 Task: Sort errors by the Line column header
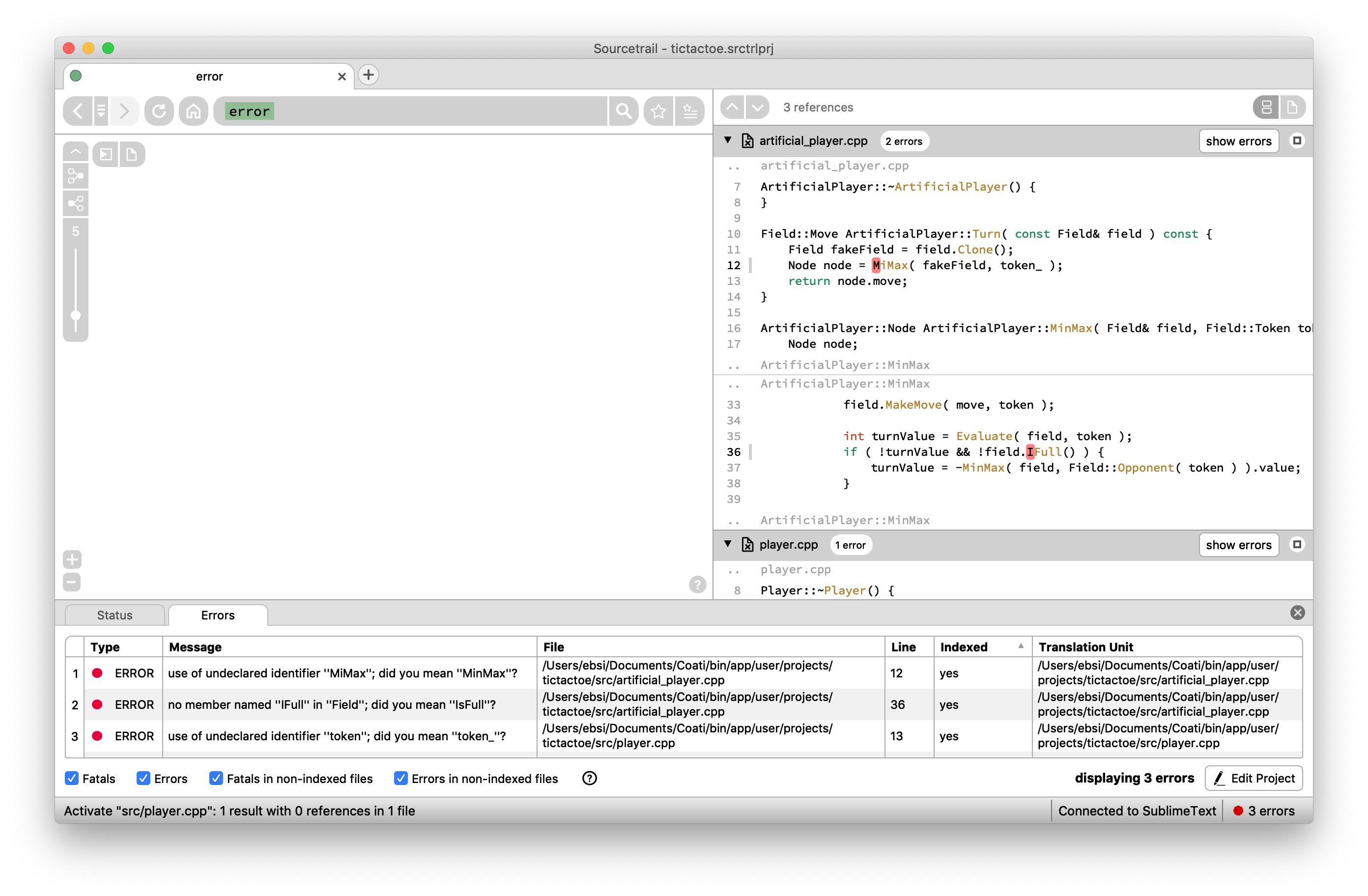[x=910, y=647]
